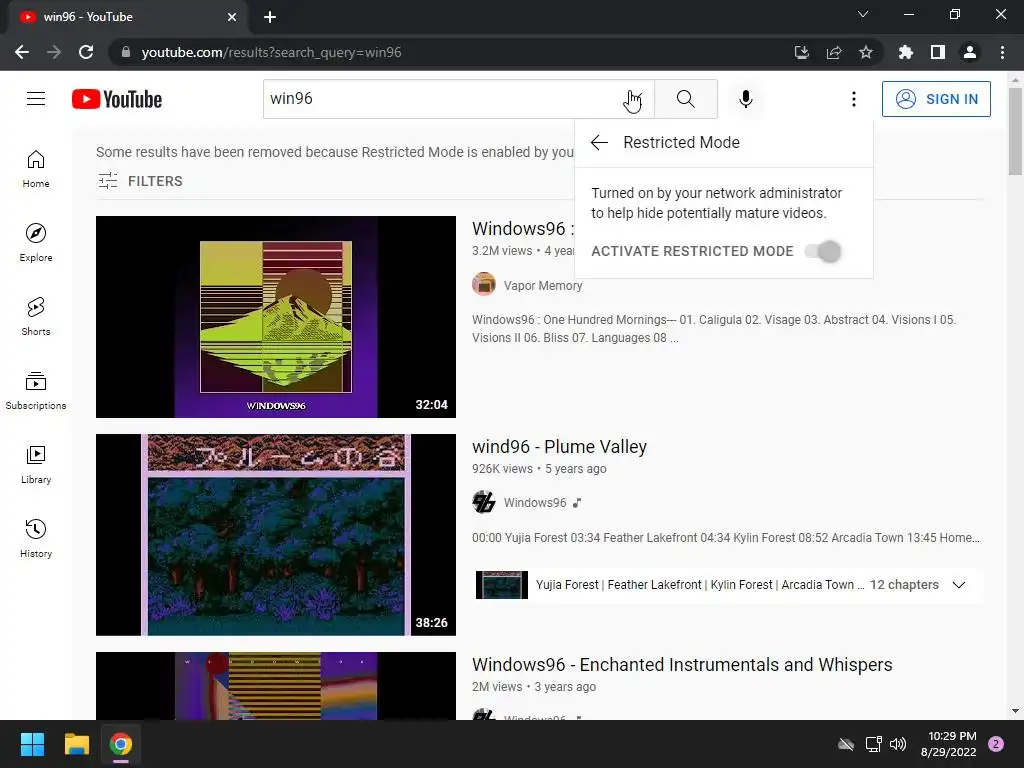The width and height of the screenshot is (1024, 768).
Task: Open a new browser tab
Action: tap(270, 17)
